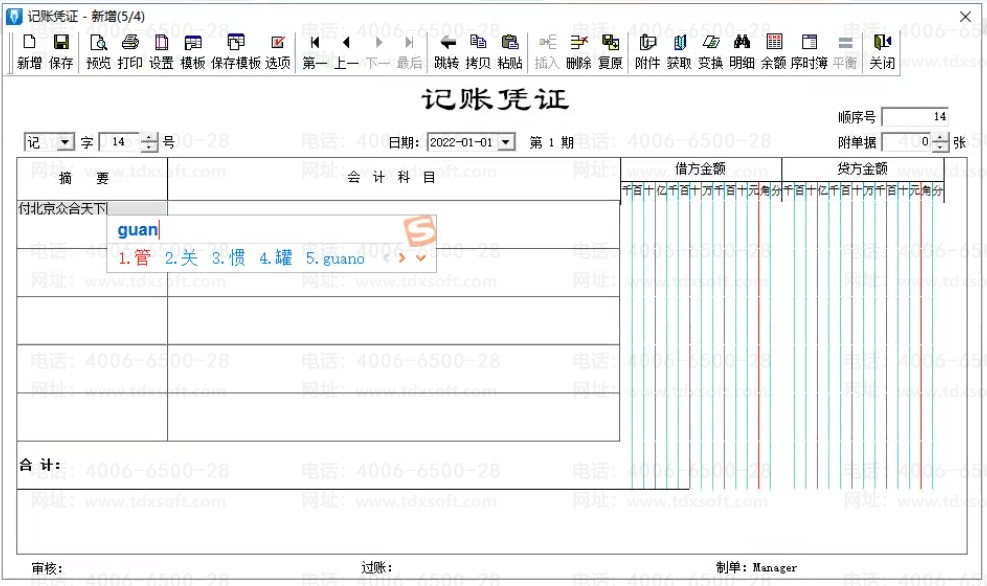Click the 顺序号 sequence number field

pos(914,117)
